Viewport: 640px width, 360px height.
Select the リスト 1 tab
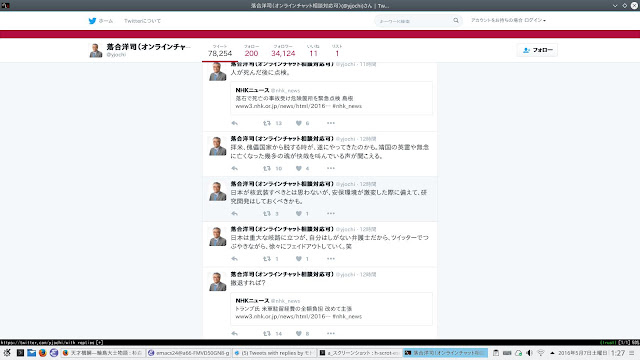[337, 51]
